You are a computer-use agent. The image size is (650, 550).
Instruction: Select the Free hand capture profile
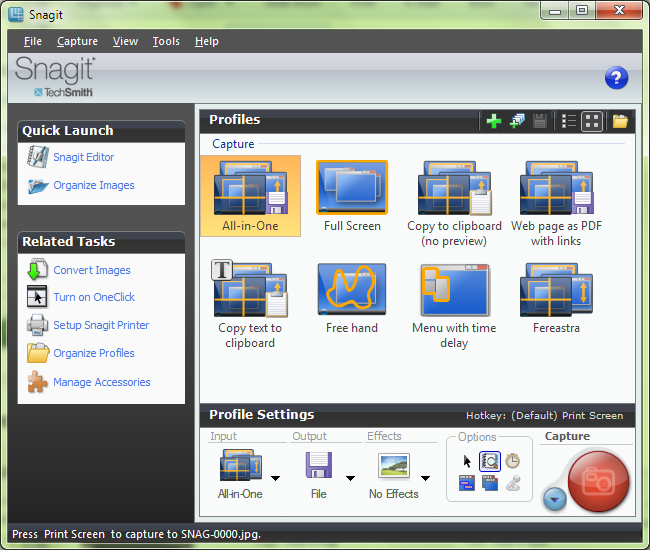click(352, 298)
